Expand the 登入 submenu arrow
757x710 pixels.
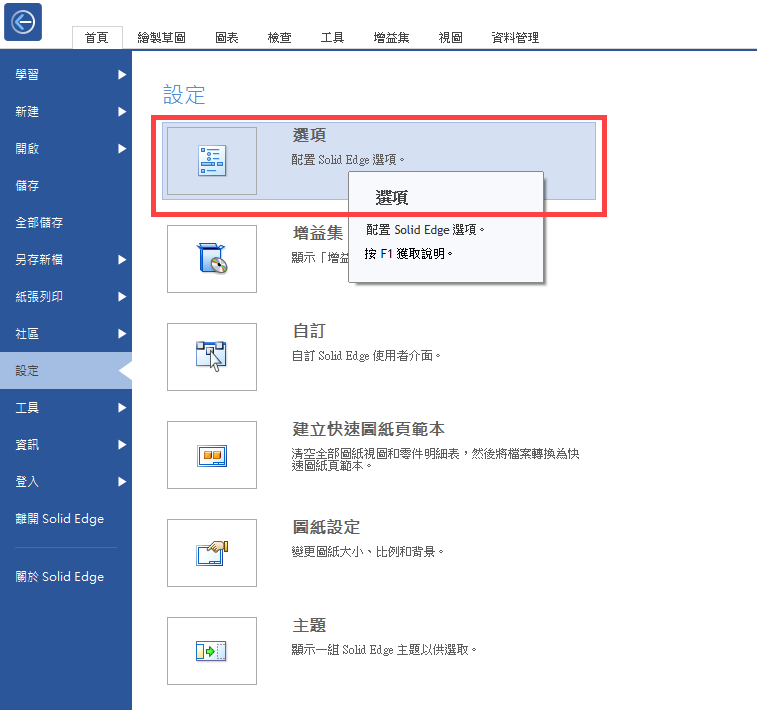tap(122, 482)
